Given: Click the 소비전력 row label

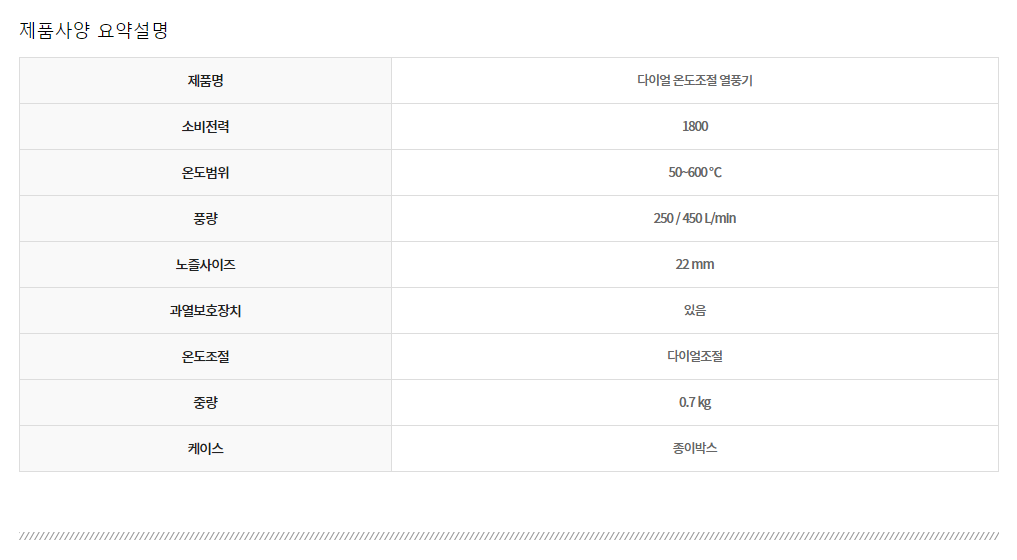Looking at the screenshot, I should pyautogui.click(x=205, y=127).
